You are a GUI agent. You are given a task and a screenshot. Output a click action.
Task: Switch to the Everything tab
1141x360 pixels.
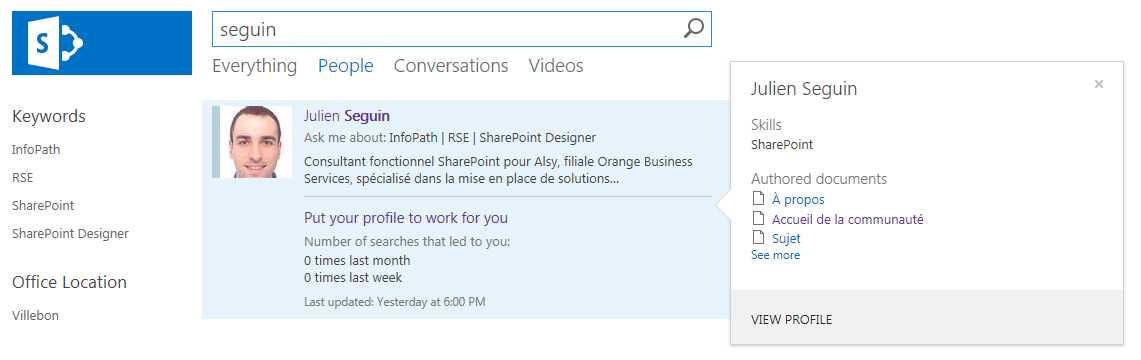[x=255, y=66]
